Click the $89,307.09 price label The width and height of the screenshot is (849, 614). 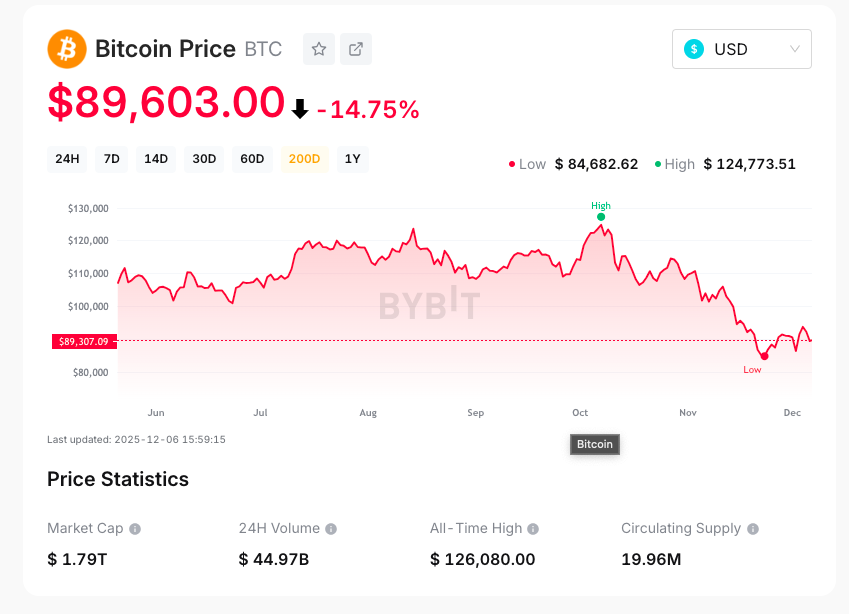point(84,341)
